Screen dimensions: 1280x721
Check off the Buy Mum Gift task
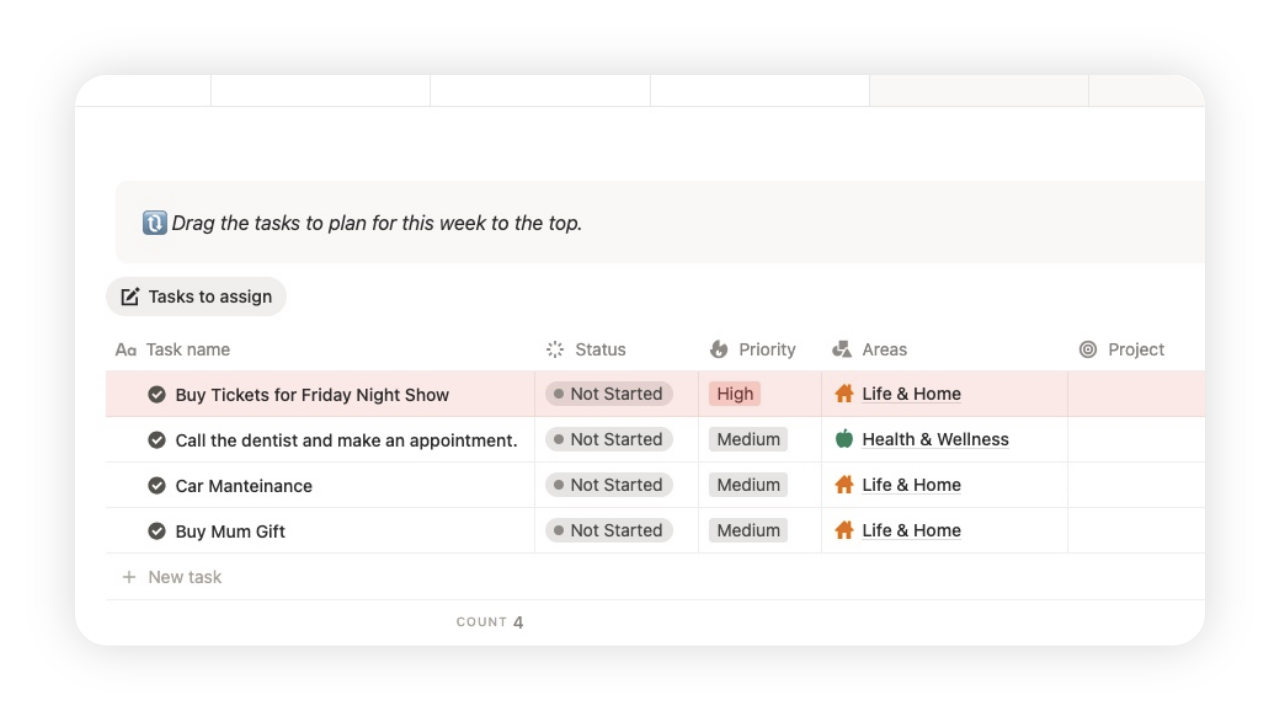tap(157, 531)
